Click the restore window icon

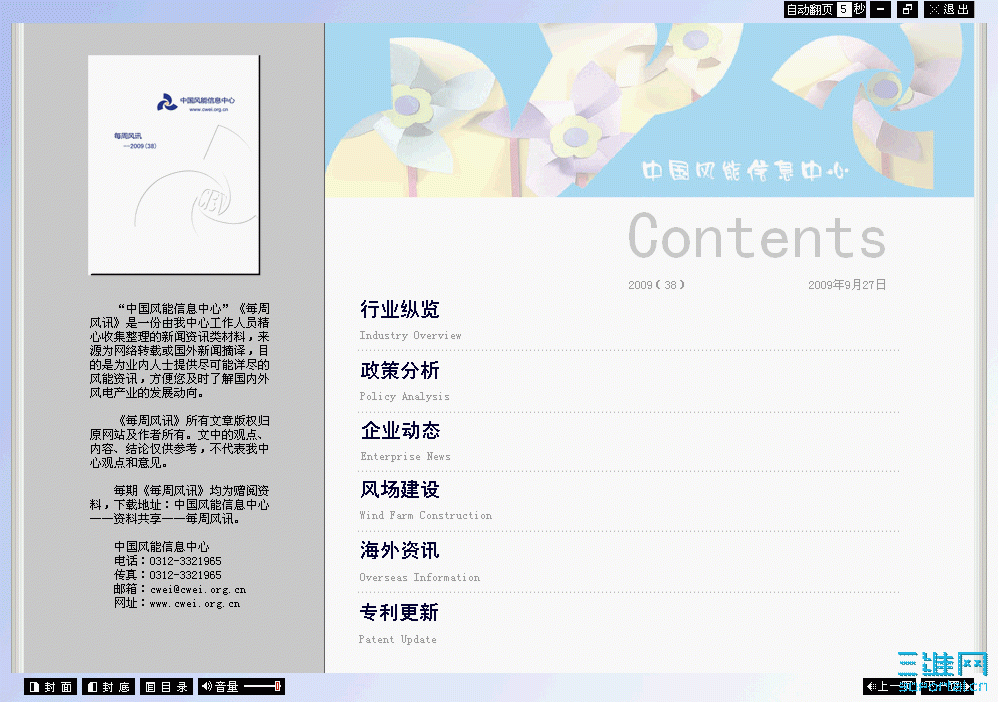point(907,9)
